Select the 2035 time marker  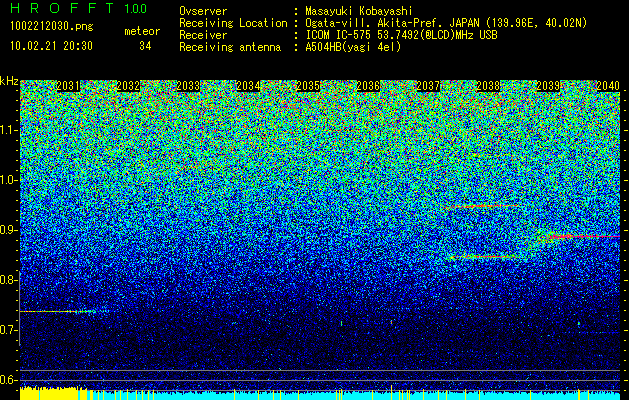(308, 86)
